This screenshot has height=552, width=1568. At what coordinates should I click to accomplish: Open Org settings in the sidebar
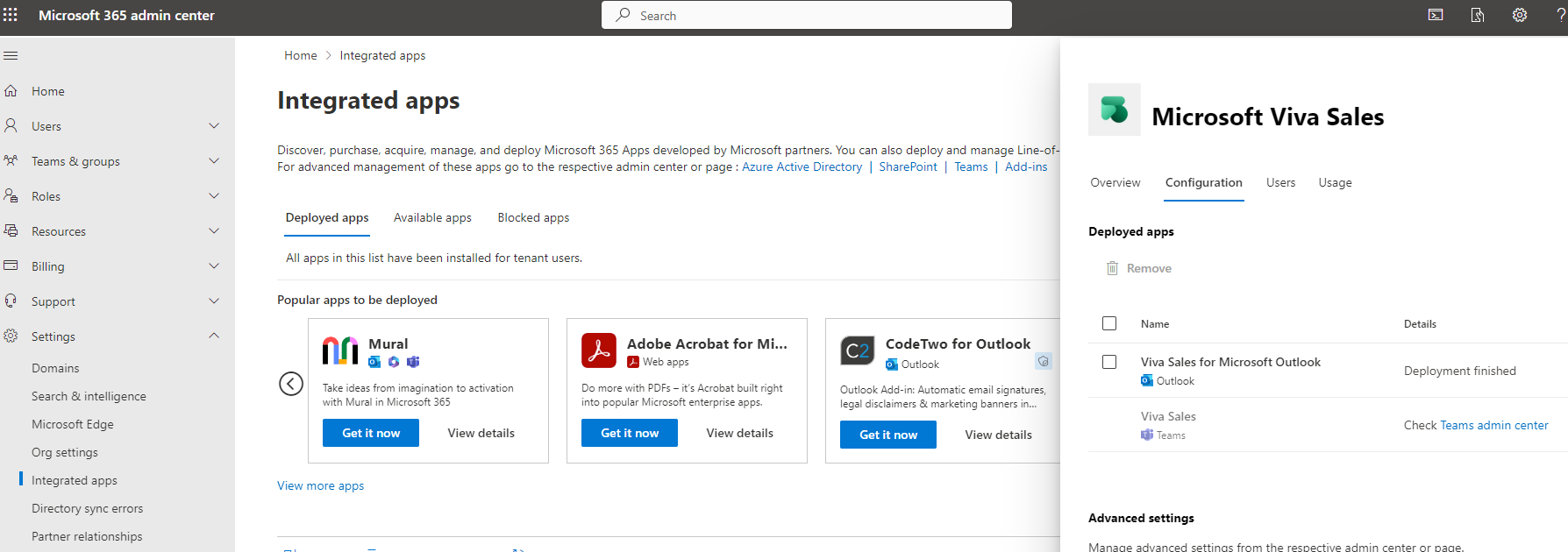point(65,452)
